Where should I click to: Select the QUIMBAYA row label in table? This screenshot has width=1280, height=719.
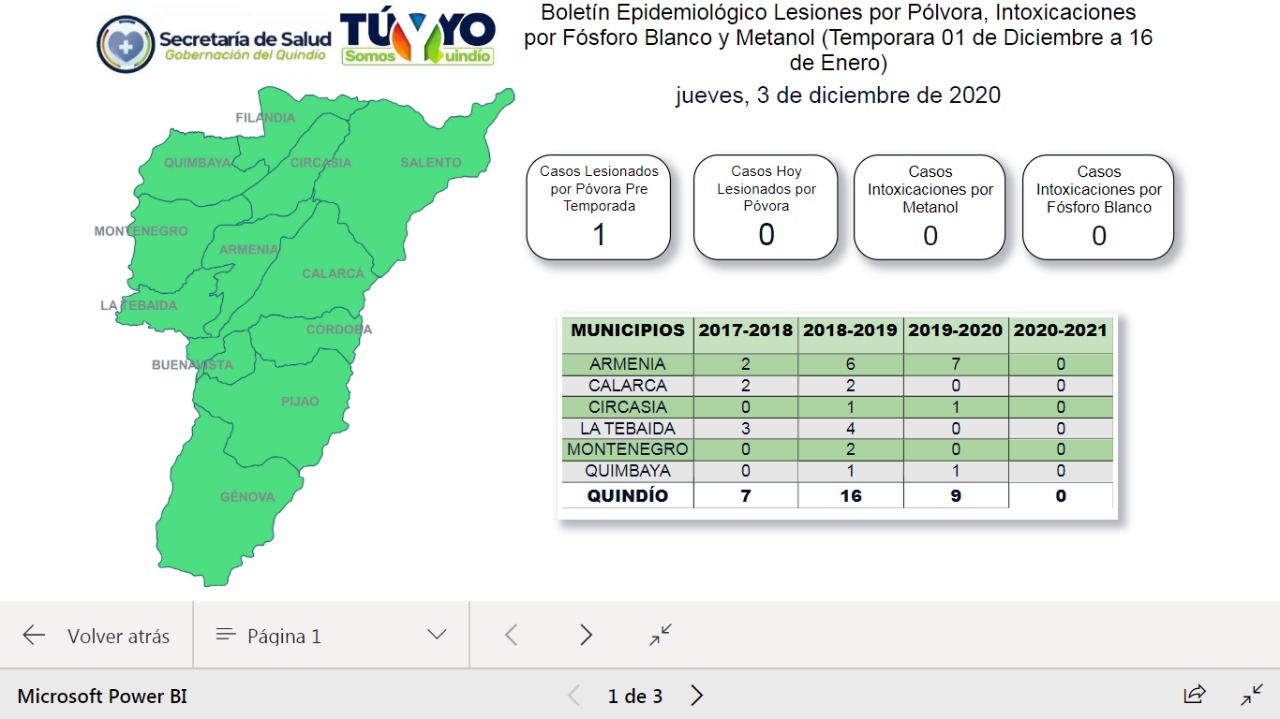627,471
